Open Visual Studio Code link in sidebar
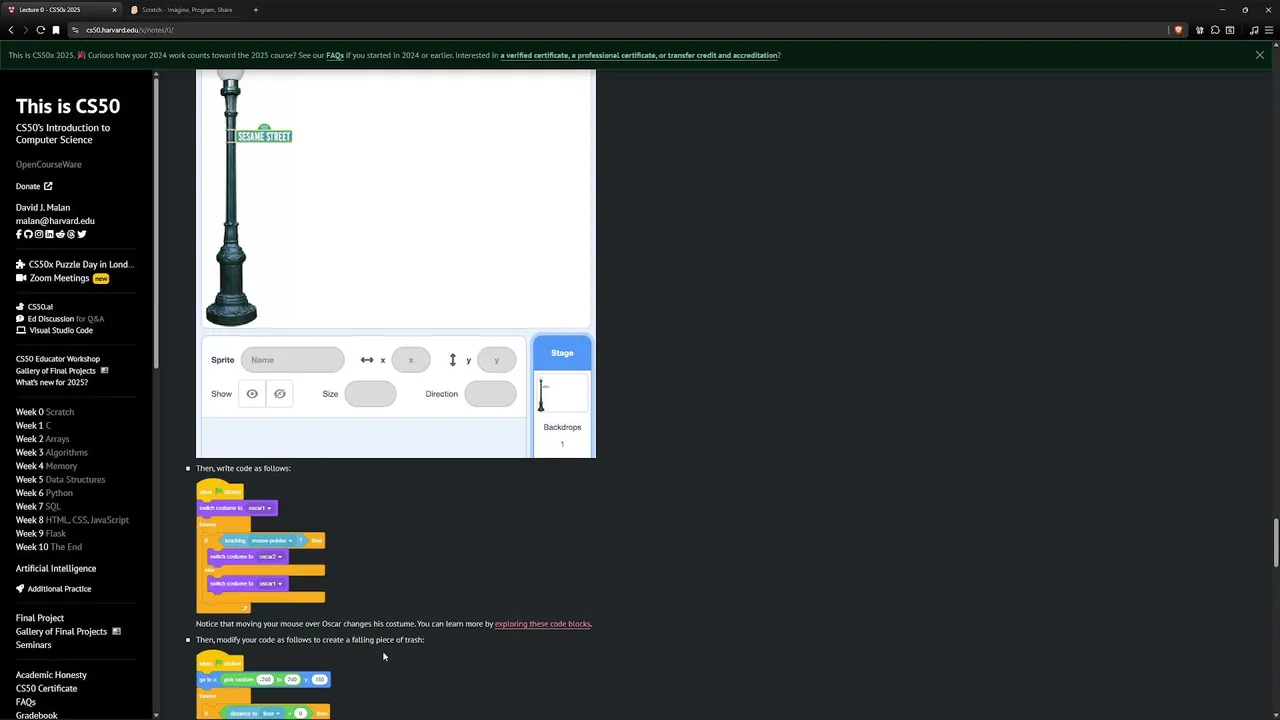Screen dimensions: 1280x720 (54, 330)
